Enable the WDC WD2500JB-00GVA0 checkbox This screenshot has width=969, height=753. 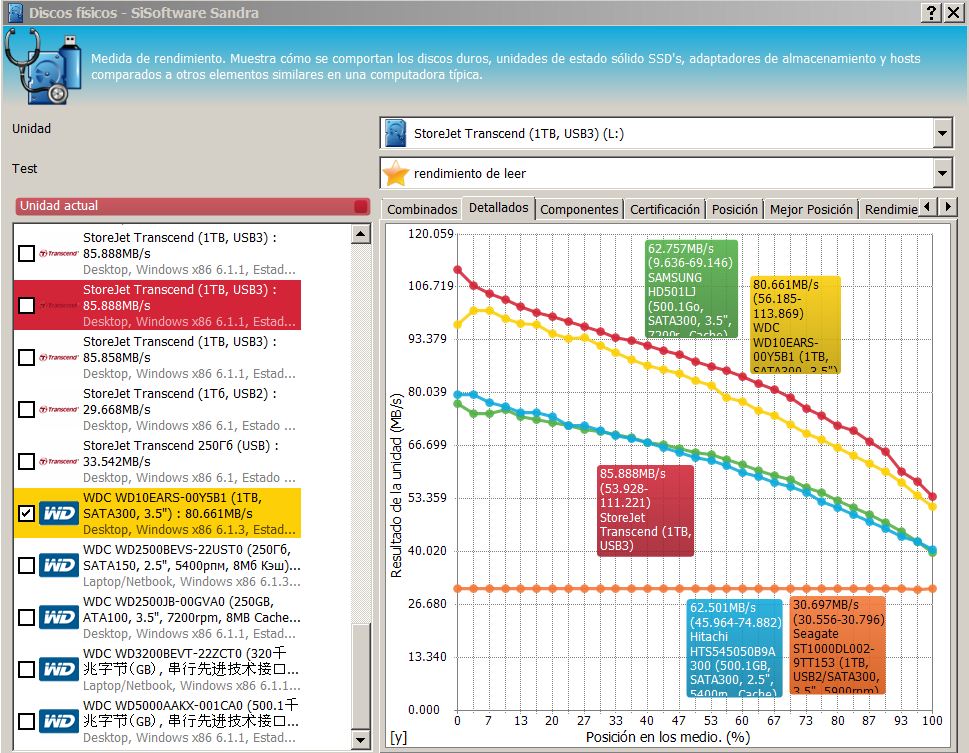(26, 617)
